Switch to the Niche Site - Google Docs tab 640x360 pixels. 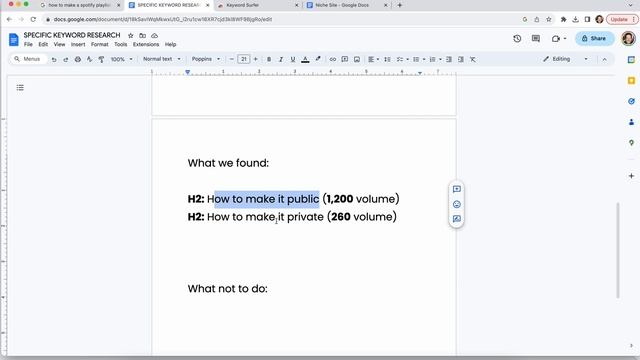point(346,5)
